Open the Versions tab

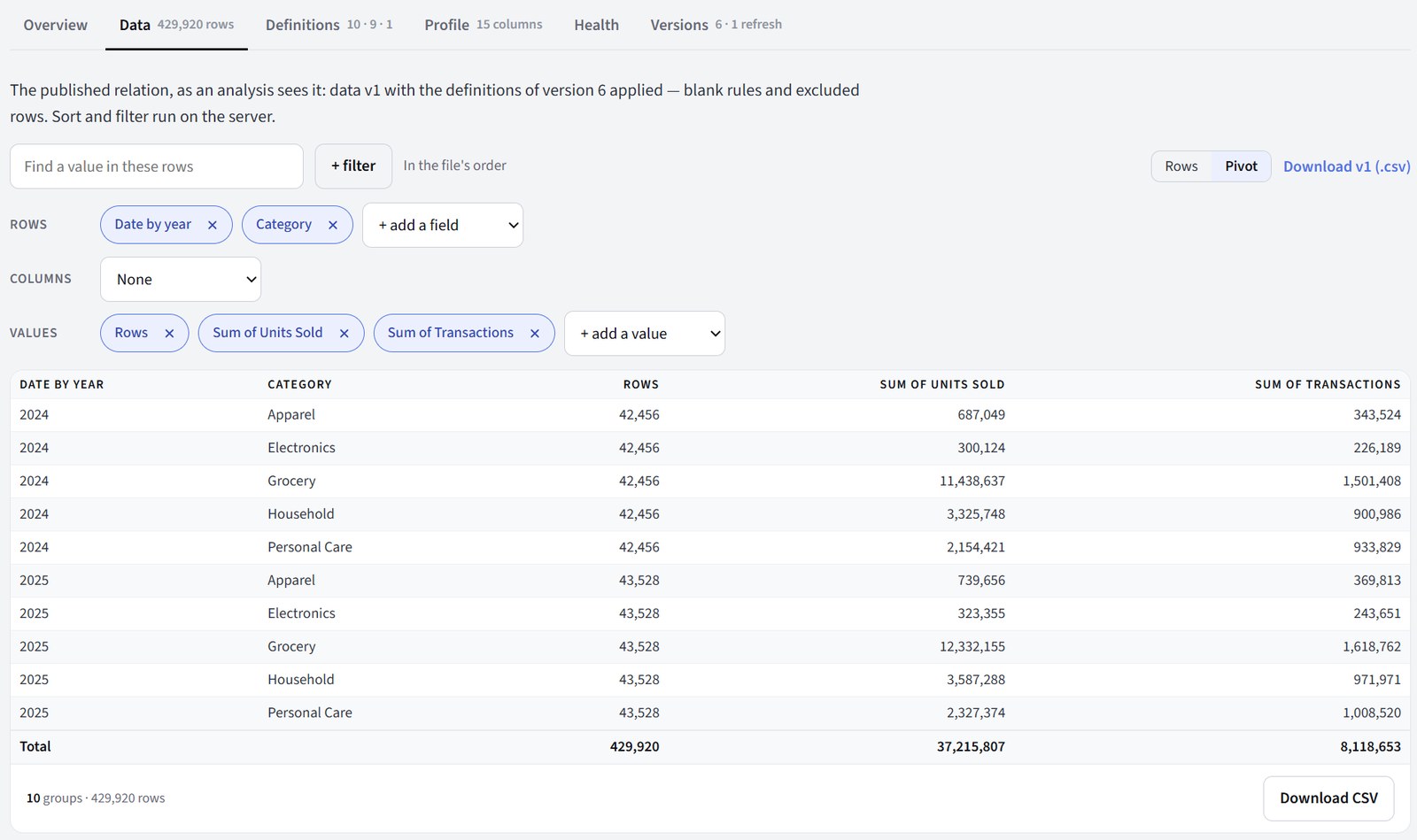[x=716, y=25]
